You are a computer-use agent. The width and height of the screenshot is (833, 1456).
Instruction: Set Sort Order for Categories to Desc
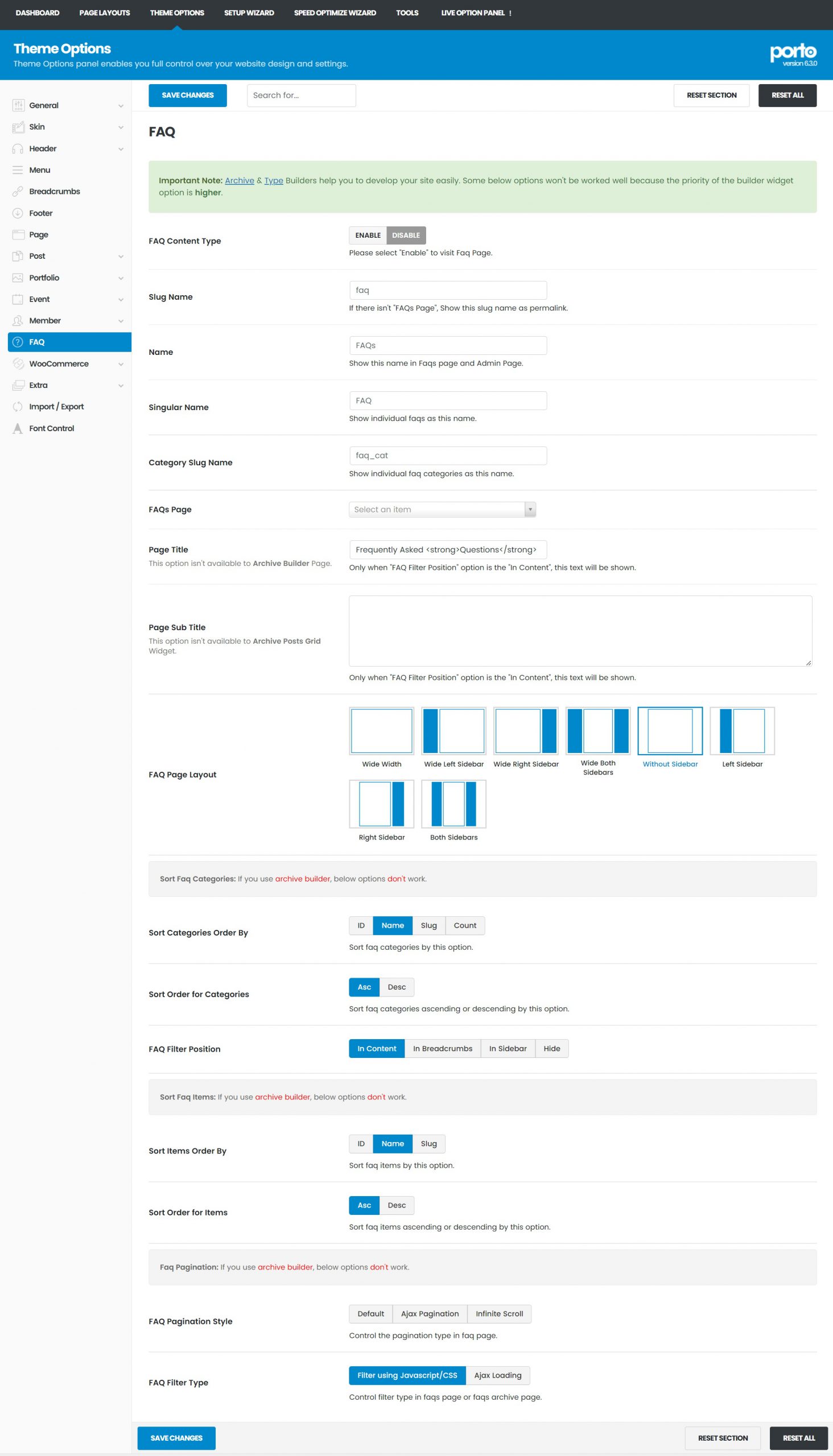click(x=397, y=987)
